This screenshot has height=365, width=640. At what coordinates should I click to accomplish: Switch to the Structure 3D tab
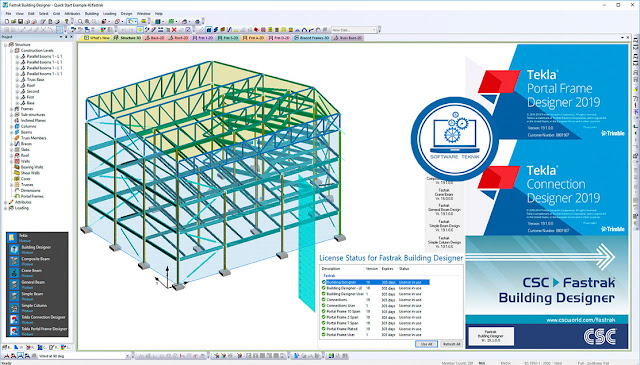127,38
